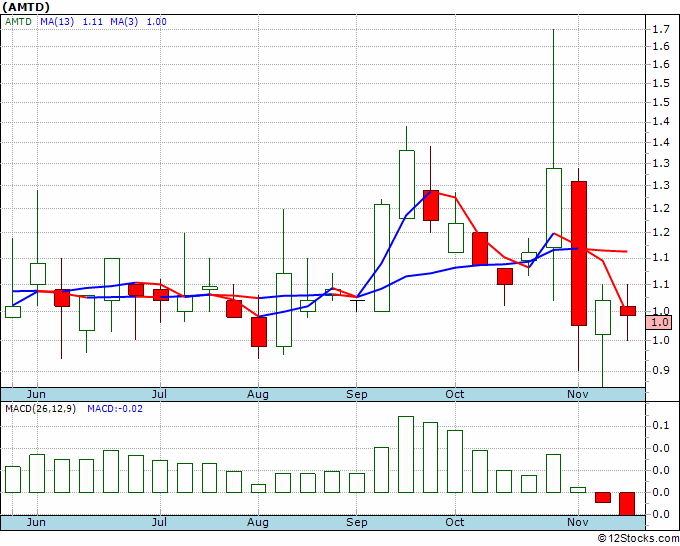Screen dimensions: 680x546
Task: Click the last red MACD histogram bar
Action: point(627,503)
